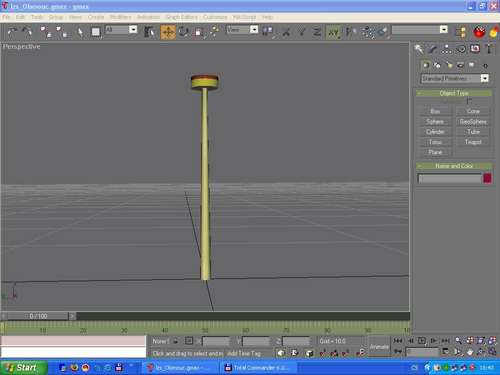
Task: Switch to the Utilities hammer tab
Action: tap(489, 49)
